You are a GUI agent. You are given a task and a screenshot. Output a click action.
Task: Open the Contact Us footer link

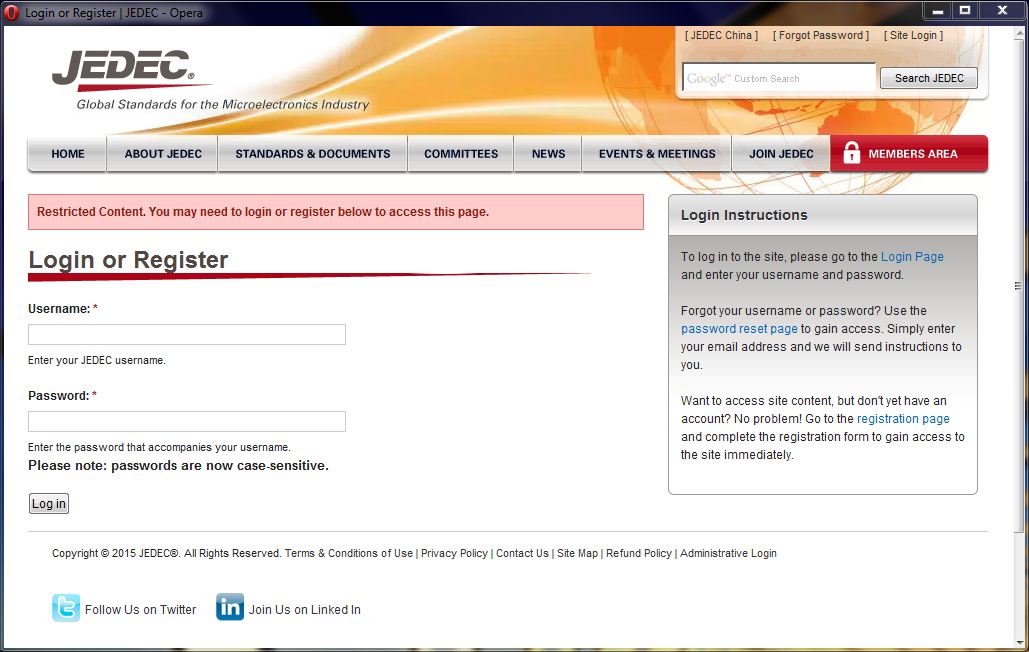click(522, 553)
